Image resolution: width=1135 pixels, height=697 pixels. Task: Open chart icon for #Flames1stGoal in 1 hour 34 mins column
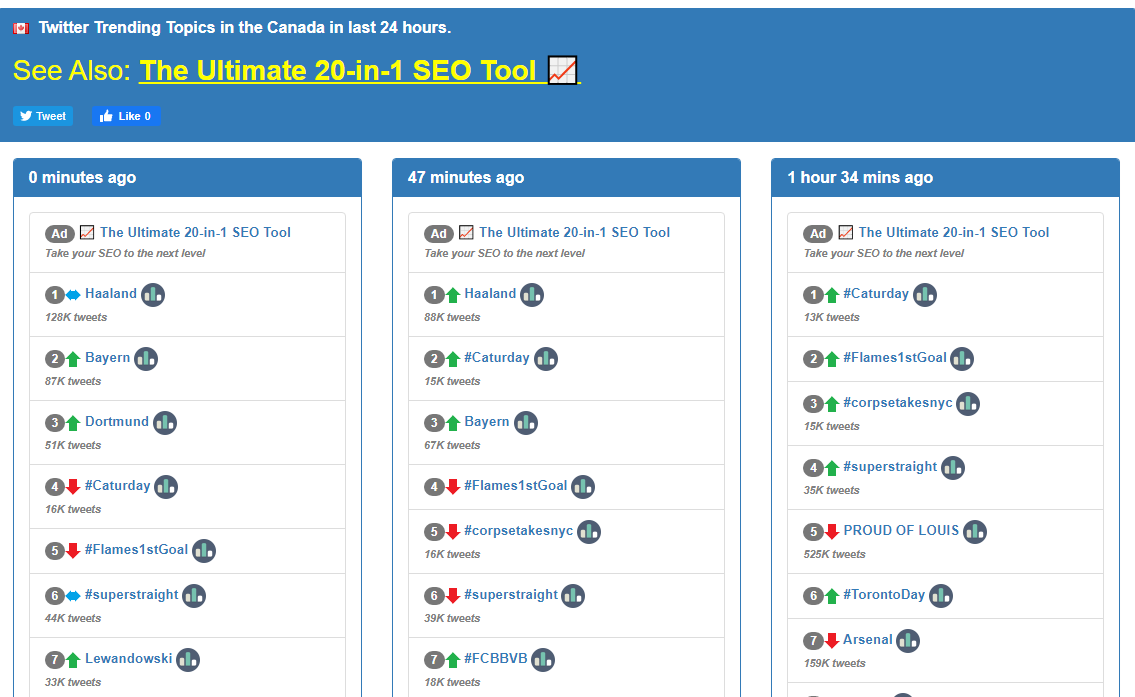961,358
